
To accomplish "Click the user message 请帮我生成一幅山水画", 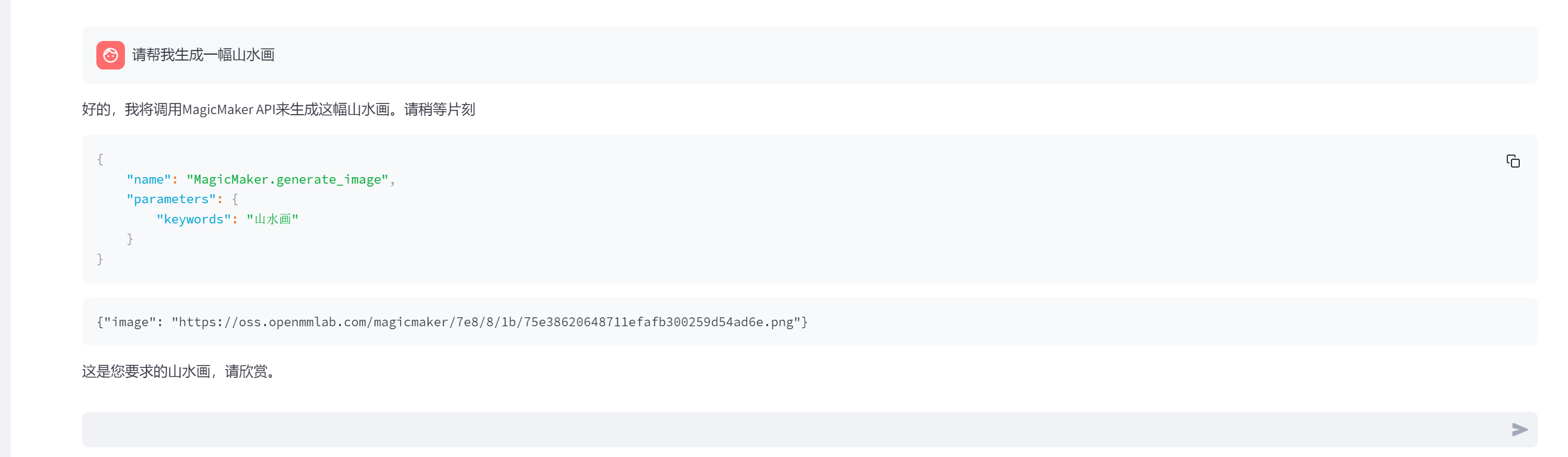I will click(x=203, y=55).
